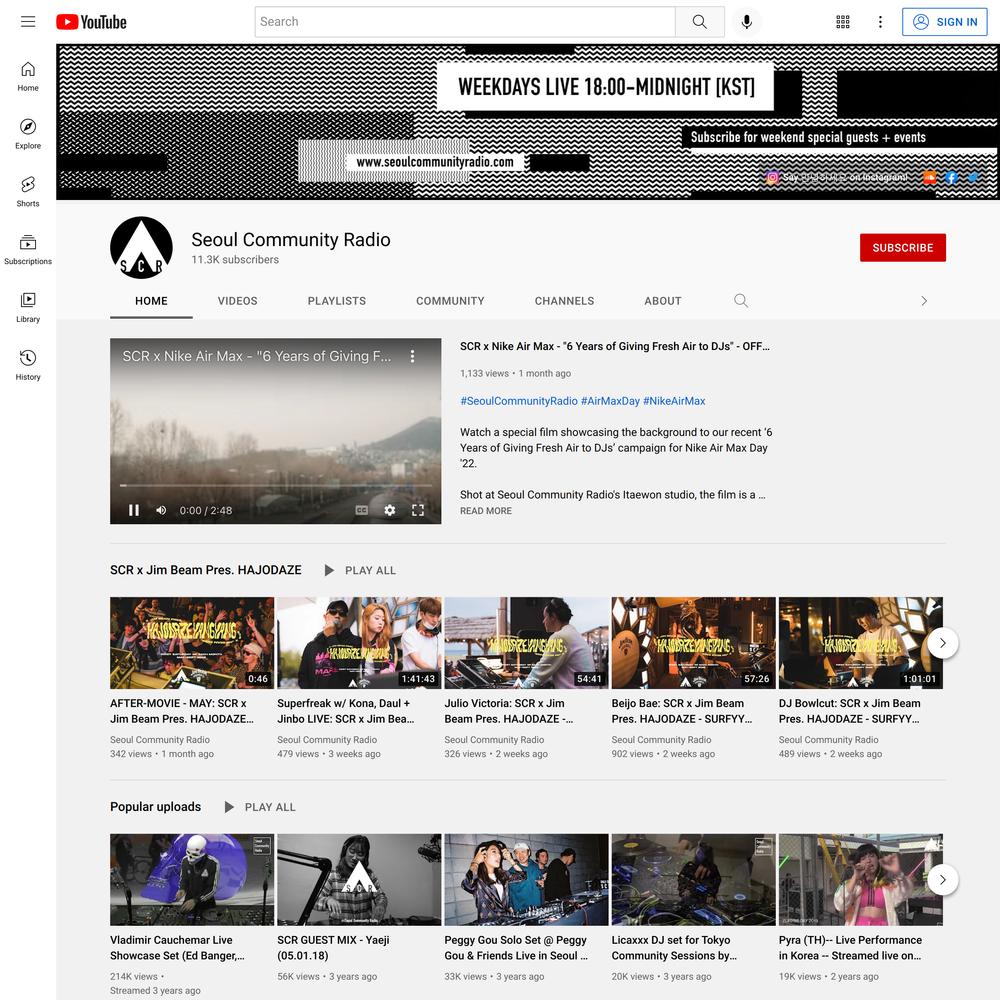
Task: Pause the featured video
Action: click(x=134, y=510)
